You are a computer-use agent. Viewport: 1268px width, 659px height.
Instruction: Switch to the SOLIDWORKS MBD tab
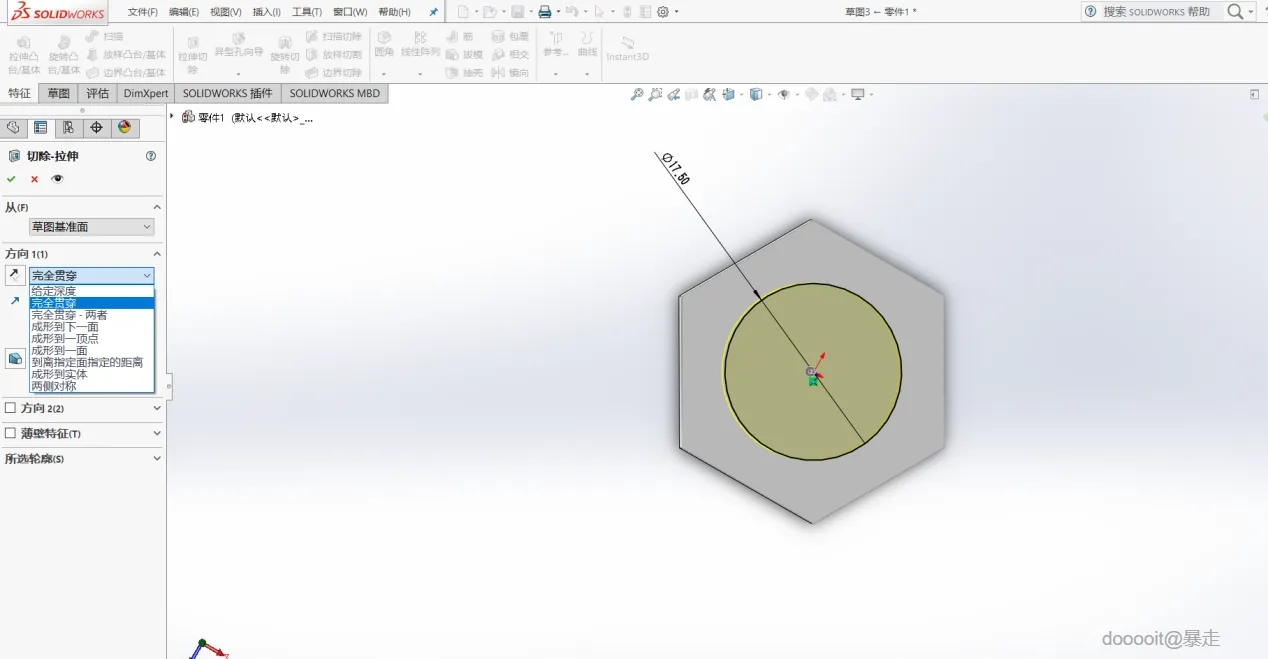click(335, 93)
